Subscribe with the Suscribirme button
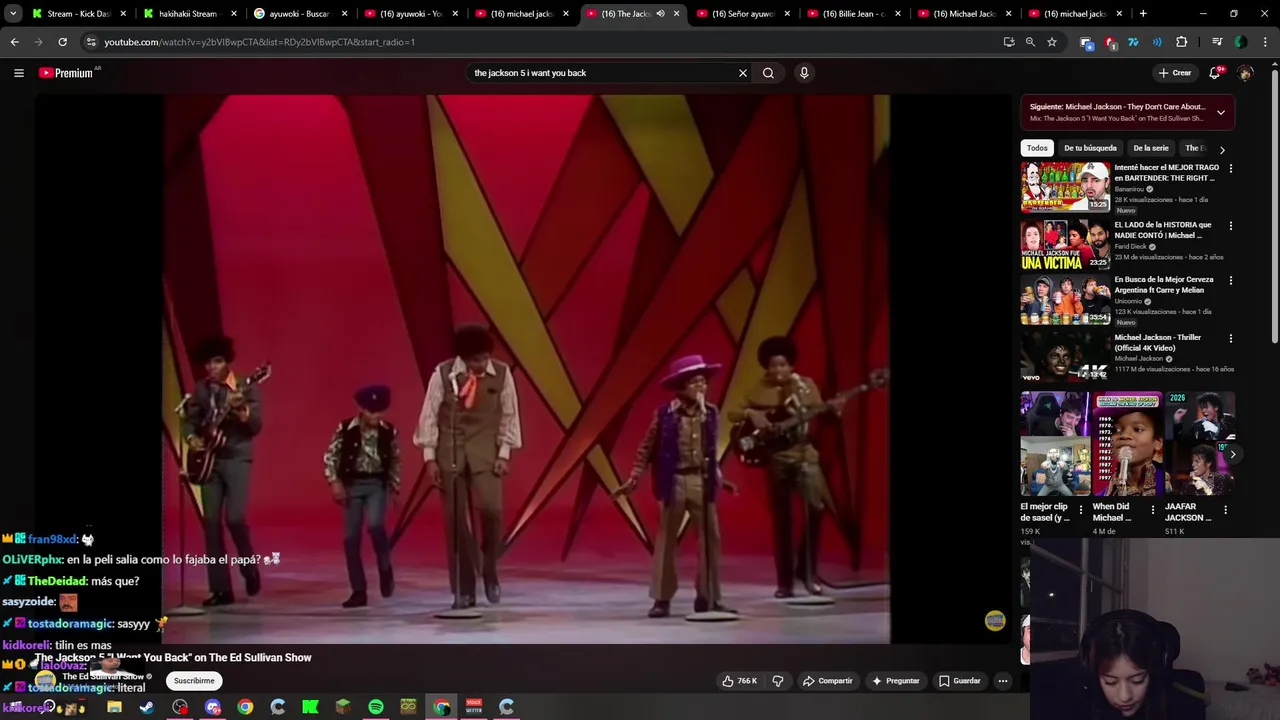The height and width of the screenshot is (720, 1280). click(x=194, y=681)
